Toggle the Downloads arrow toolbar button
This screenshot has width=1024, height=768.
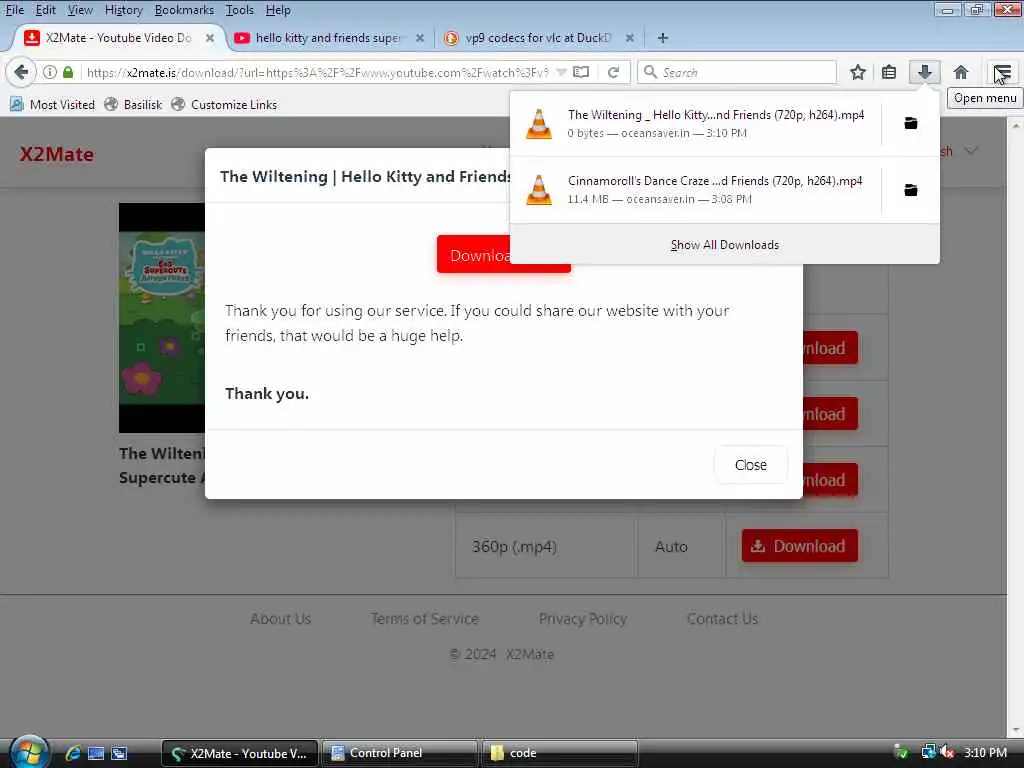point(925,72)
